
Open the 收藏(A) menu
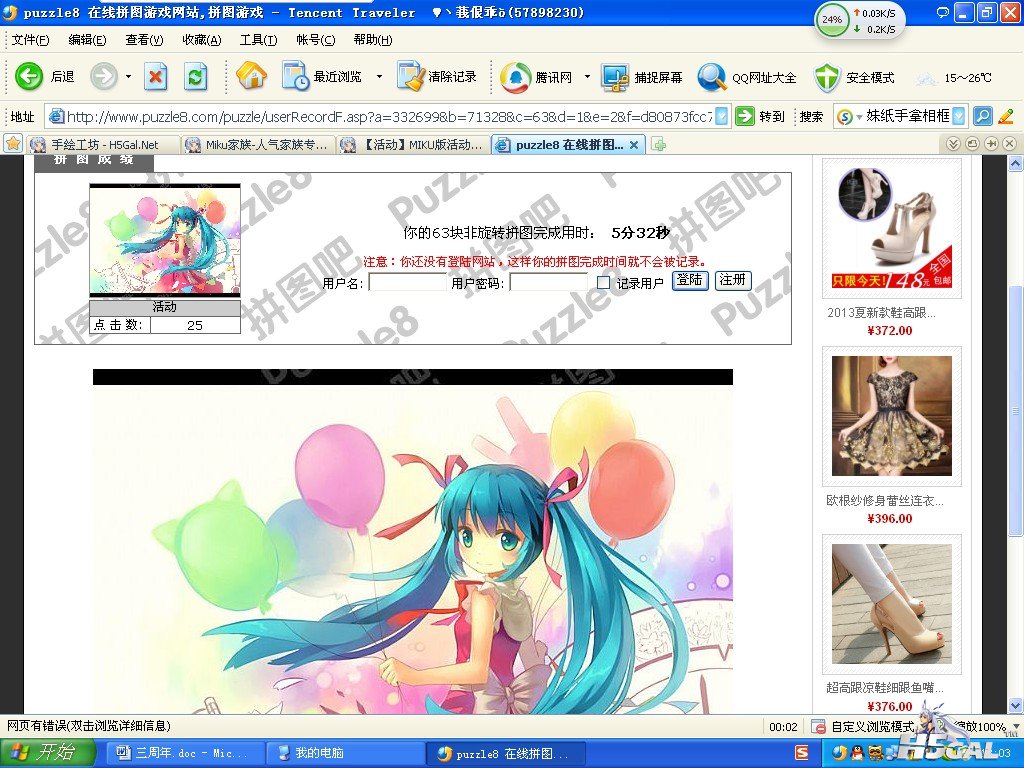[x=202, y=40]
